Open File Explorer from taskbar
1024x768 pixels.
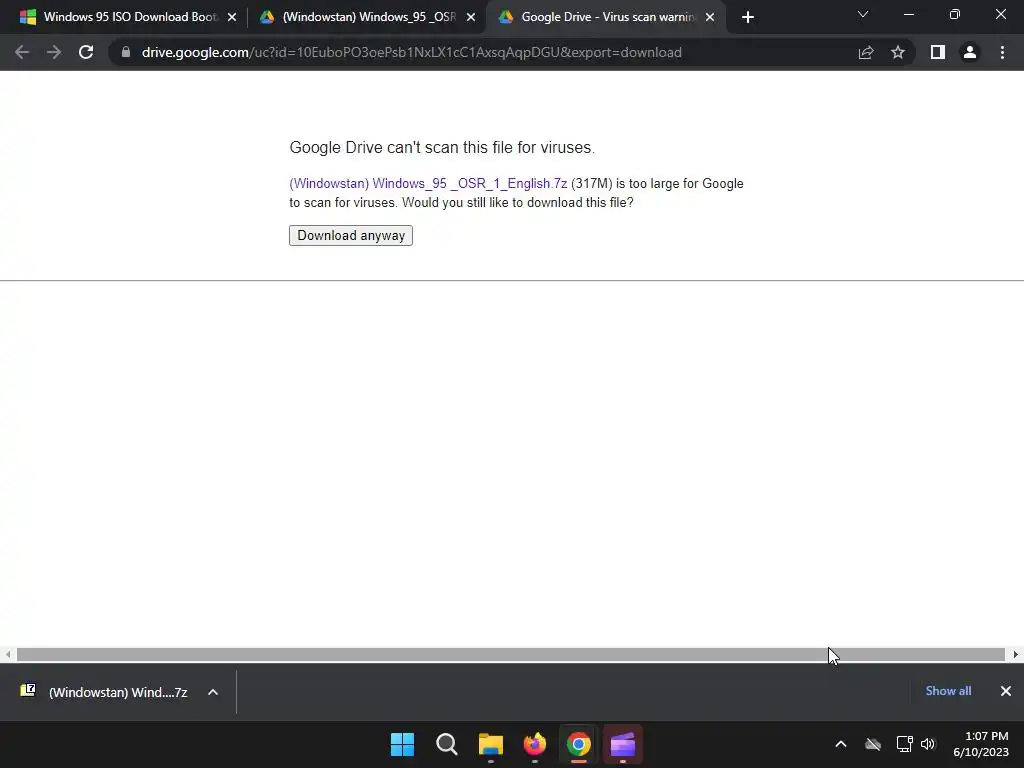point(490,744)
